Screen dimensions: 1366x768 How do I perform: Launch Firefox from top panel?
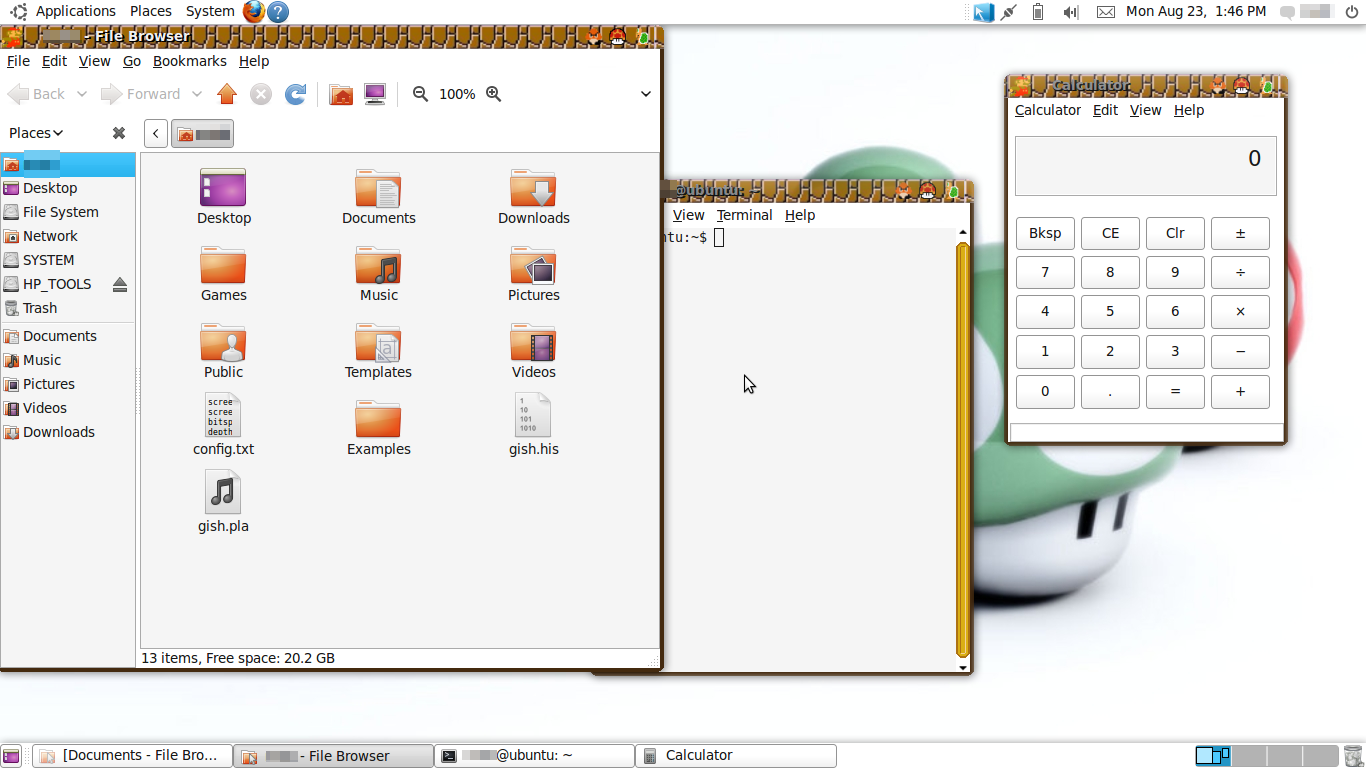click(254, 12)
